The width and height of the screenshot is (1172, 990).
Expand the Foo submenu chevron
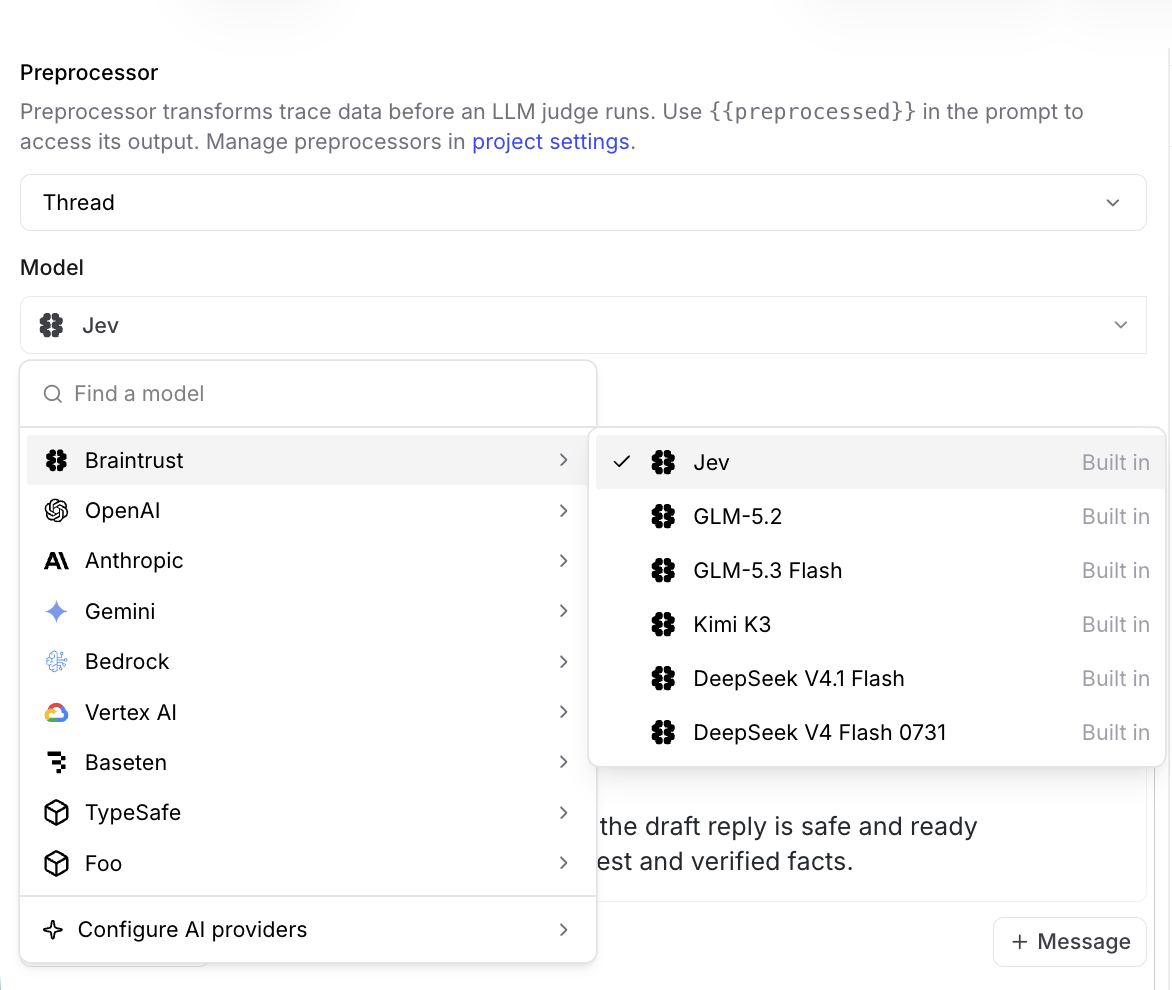click(564, 863)
